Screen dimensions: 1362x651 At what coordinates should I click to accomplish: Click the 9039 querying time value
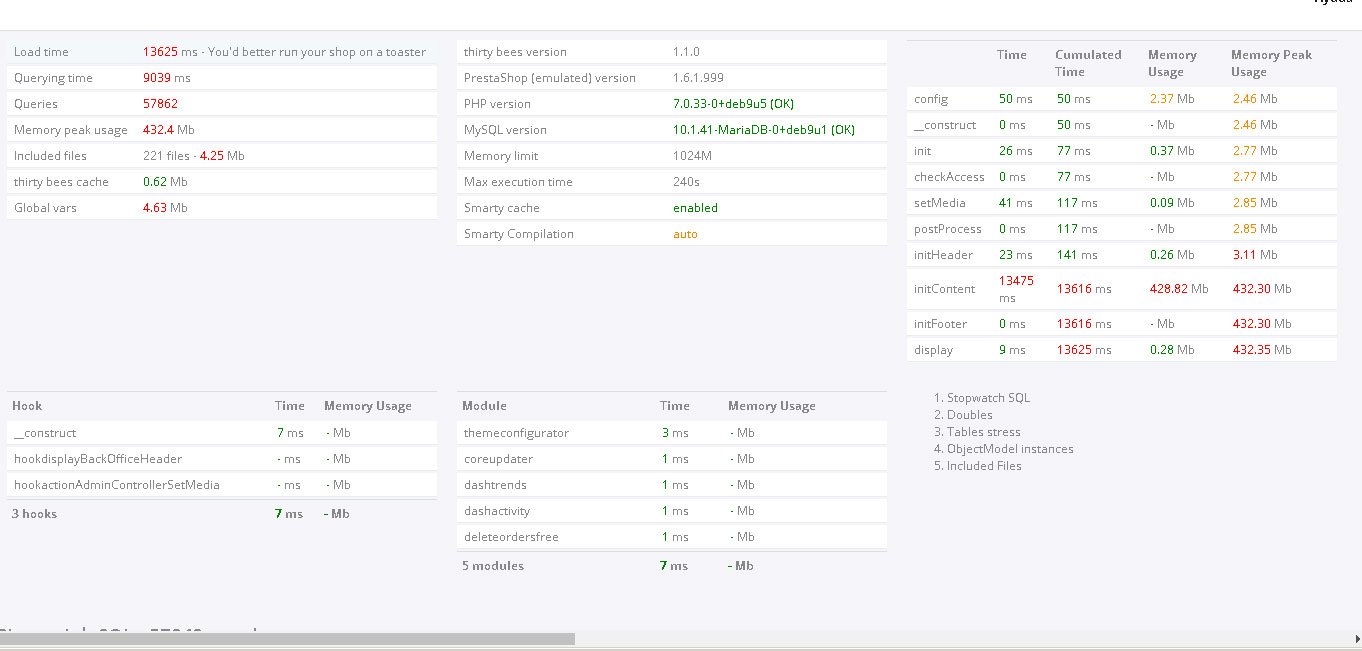point(157,78)
